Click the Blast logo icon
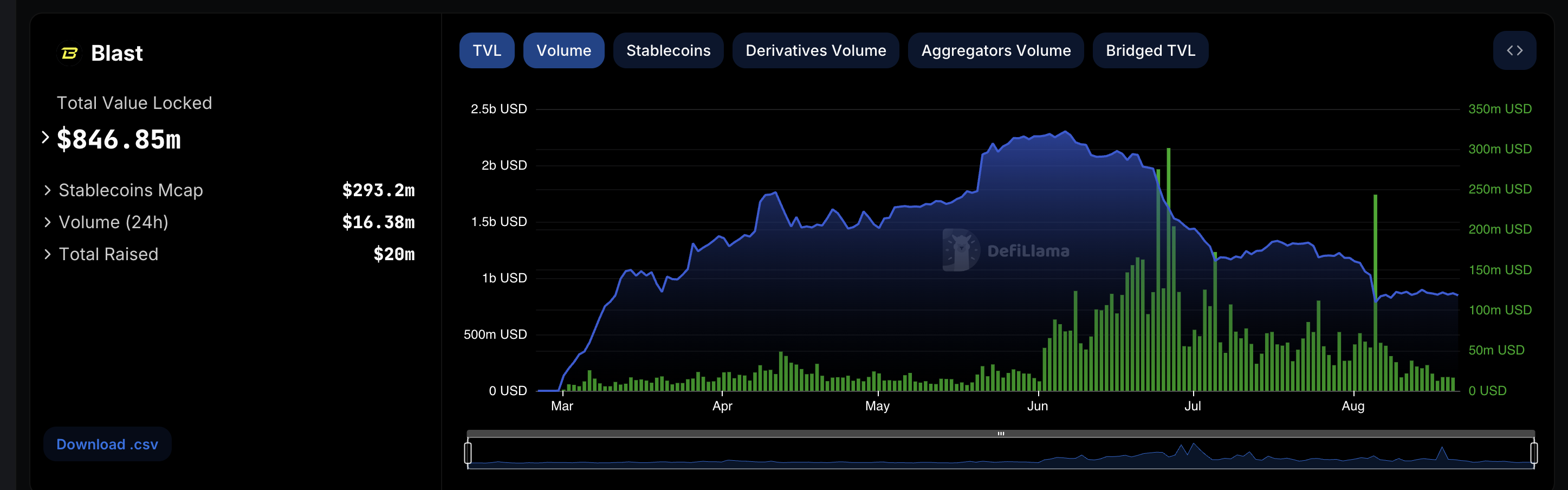The width and height of the screenshot is (1568, 490). [69, 53]
